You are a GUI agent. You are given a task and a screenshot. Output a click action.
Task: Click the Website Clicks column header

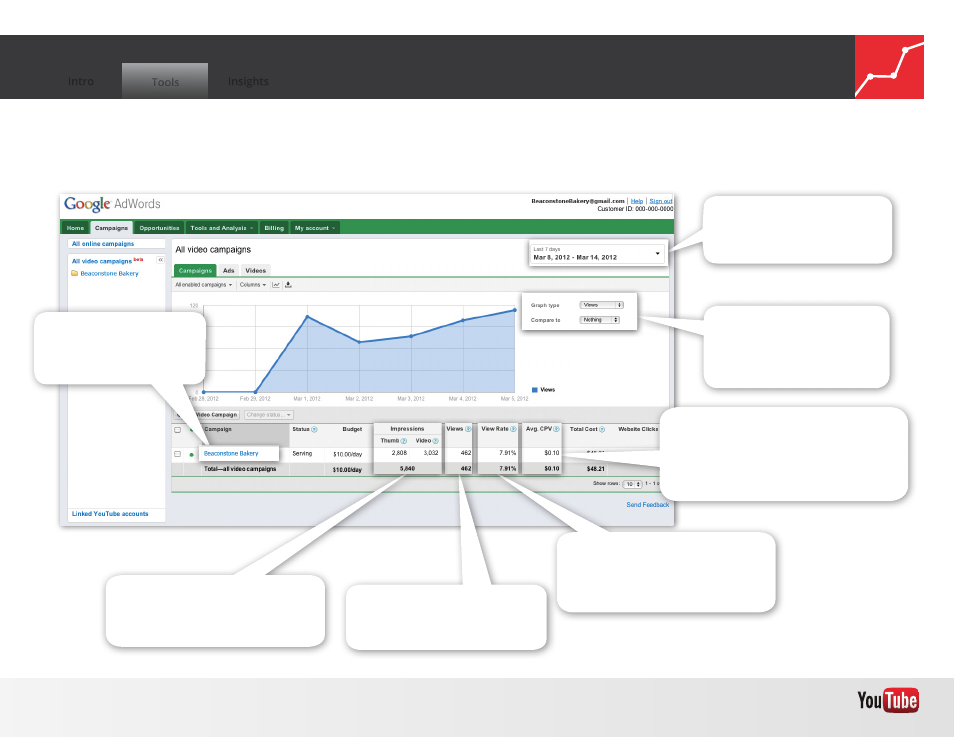(x=638, y=429)
